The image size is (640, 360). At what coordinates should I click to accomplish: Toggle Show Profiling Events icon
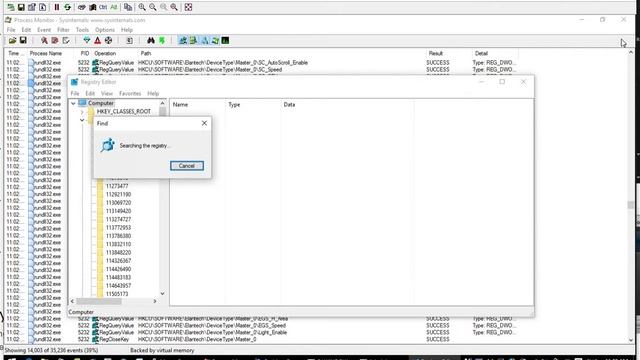click(225, 40)
